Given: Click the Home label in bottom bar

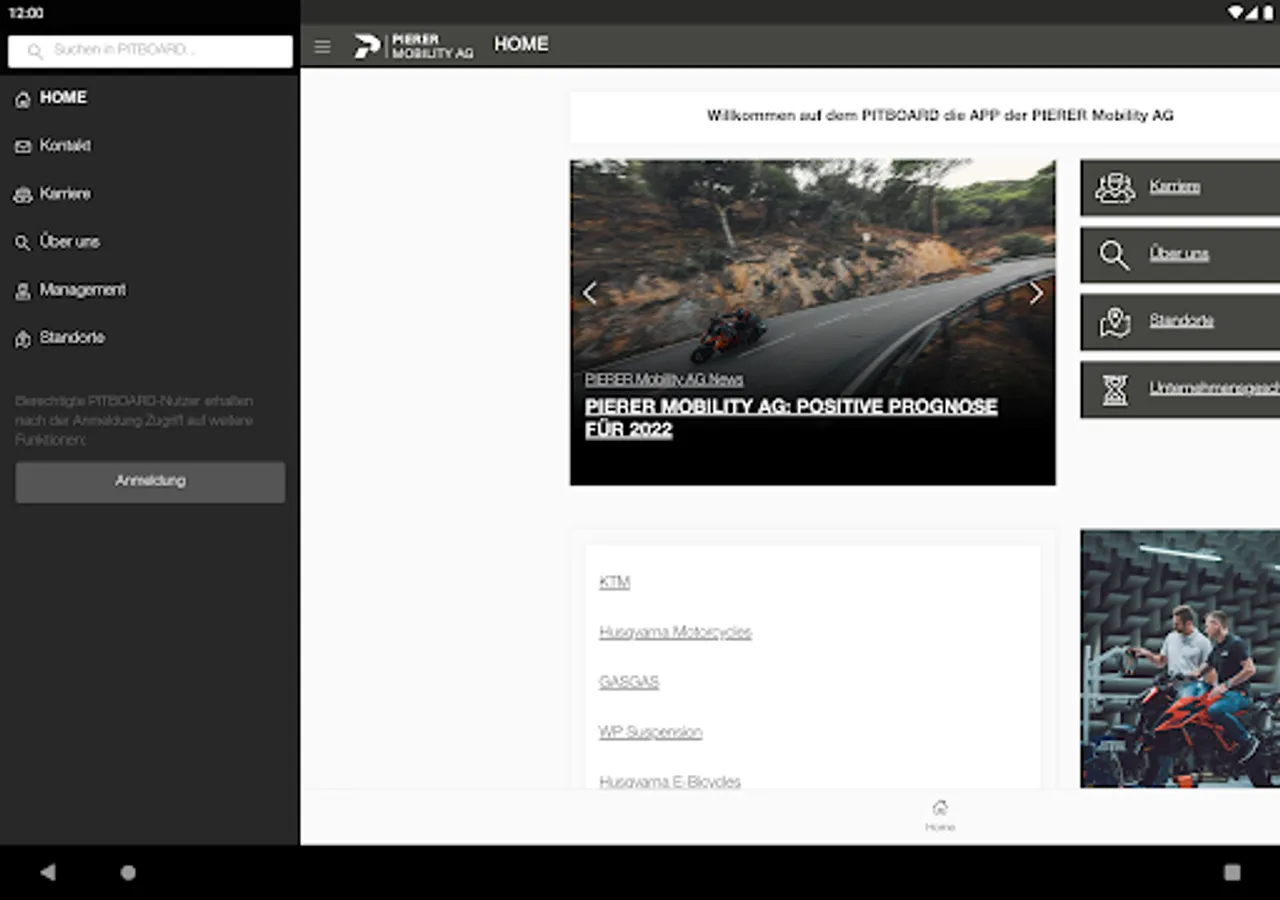Looking at the screenshot, I should click(x=940, y=828).
